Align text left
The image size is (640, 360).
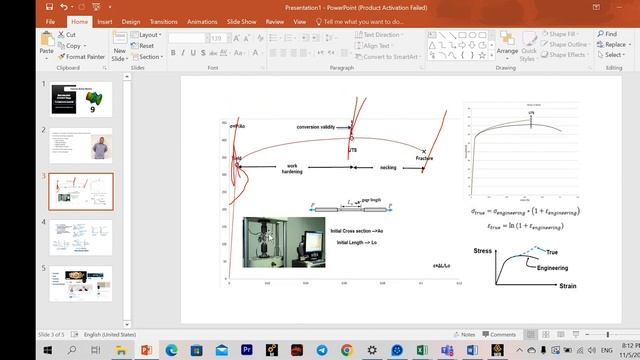pos(273,53)
